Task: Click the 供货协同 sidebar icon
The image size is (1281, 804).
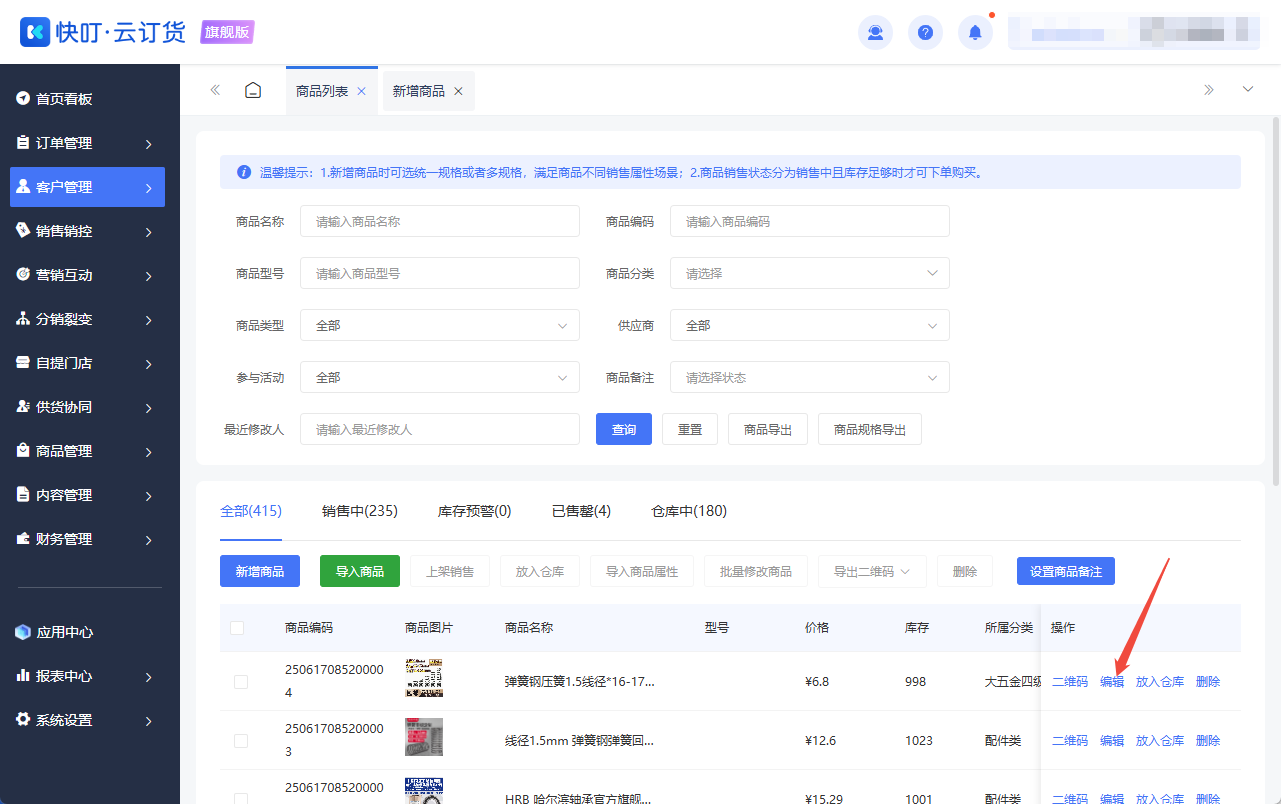Action: (23, 407)
